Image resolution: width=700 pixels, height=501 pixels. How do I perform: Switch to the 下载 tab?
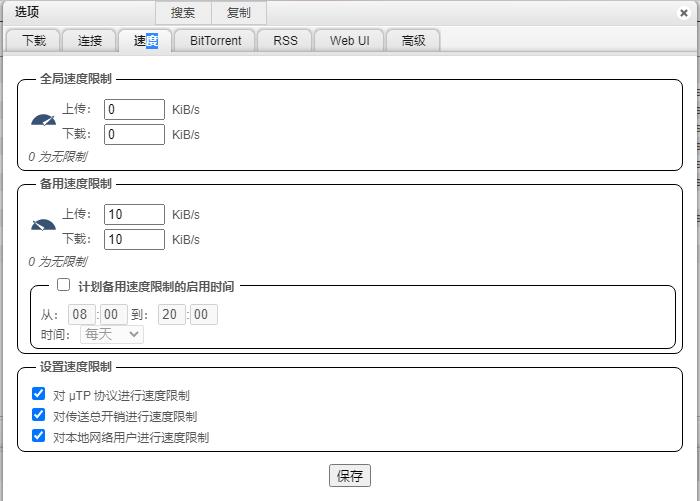coord(33,41)
